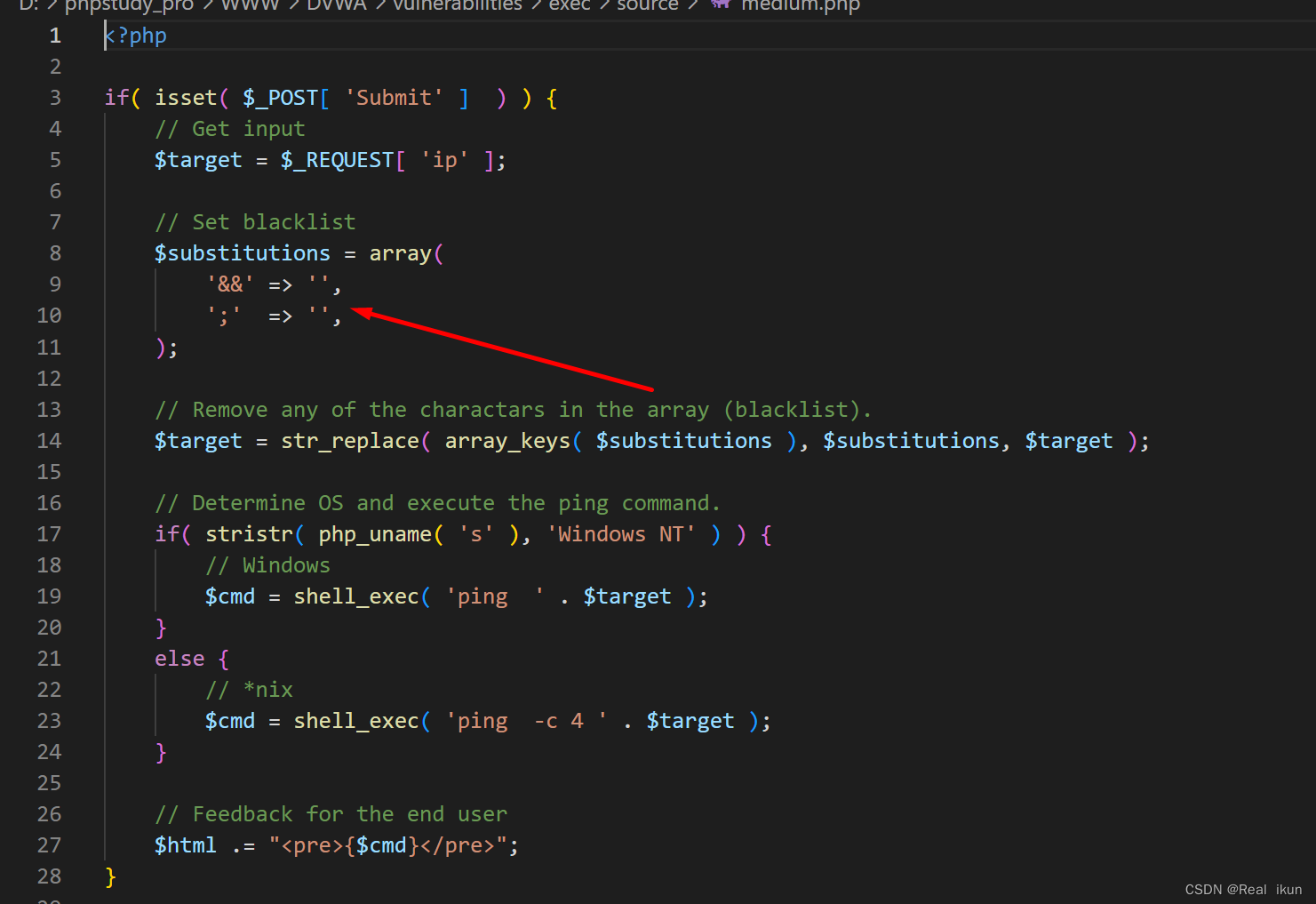Screen dimensions: 1316x904
Task: Open the DVWA folder breadcrumb
Action: (337, 5)
